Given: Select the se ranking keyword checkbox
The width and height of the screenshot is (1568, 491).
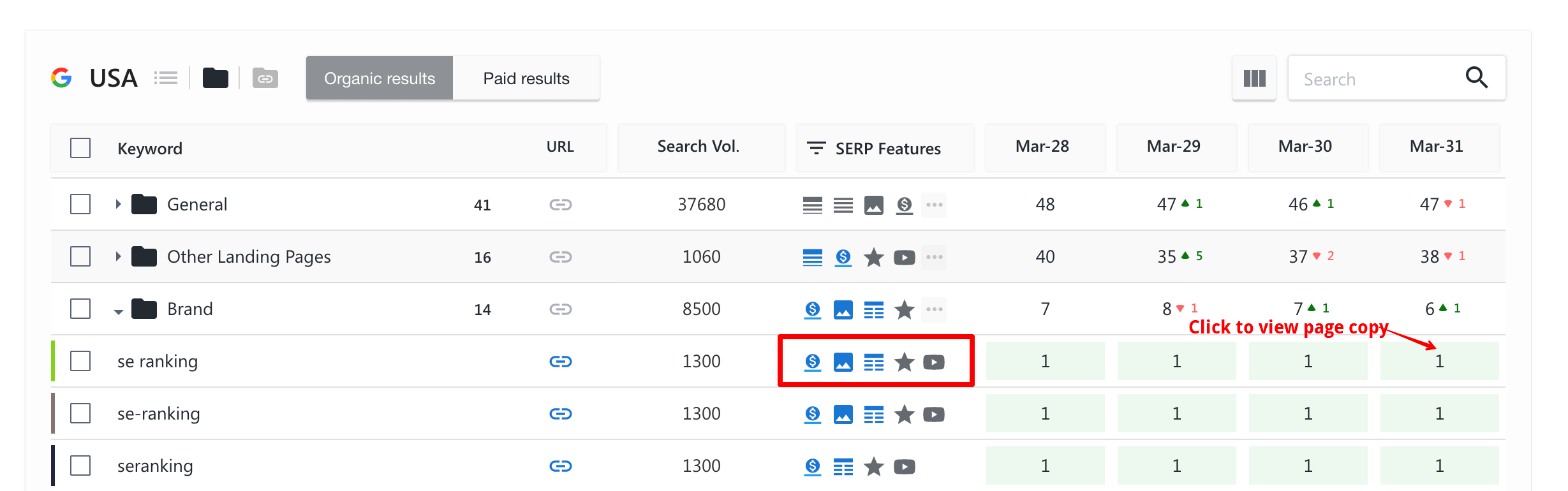Looking at the screenshot, I should (x=80, y=361).
